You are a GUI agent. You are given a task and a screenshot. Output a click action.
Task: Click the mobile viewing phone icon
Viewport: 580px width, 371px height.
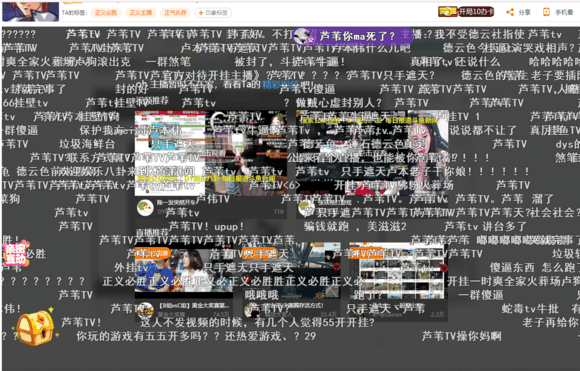546,12
